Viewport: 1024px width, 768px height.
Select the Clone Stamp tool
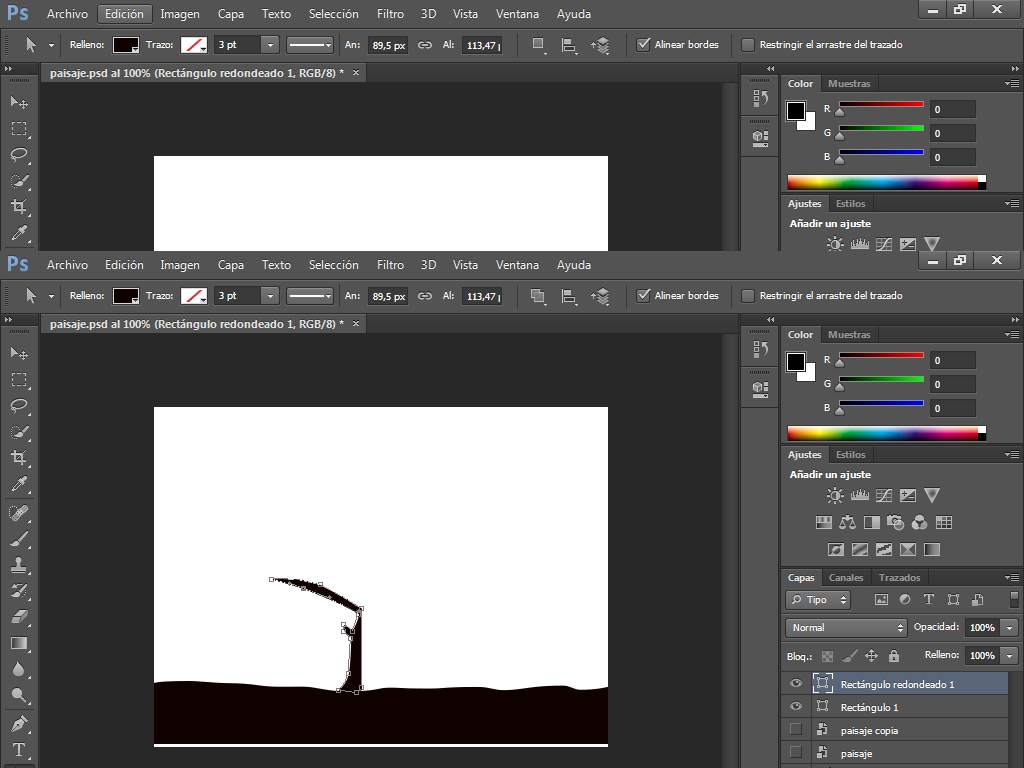point(19,566)
